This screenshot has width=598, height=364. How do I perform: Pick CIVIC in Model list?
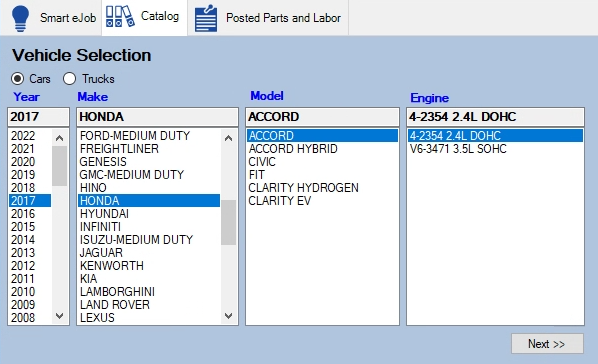coord(322,162)
